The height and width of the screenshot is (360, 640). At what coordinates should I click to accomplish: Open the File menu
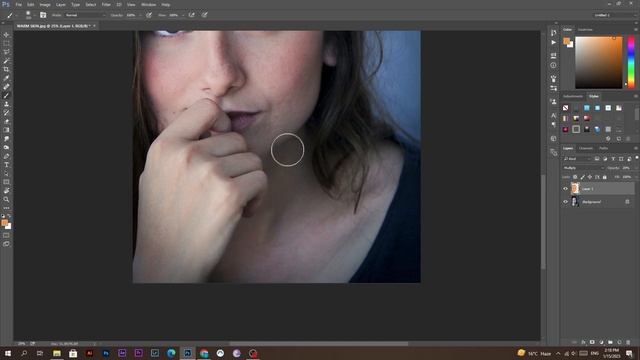(x=18, y=4)
